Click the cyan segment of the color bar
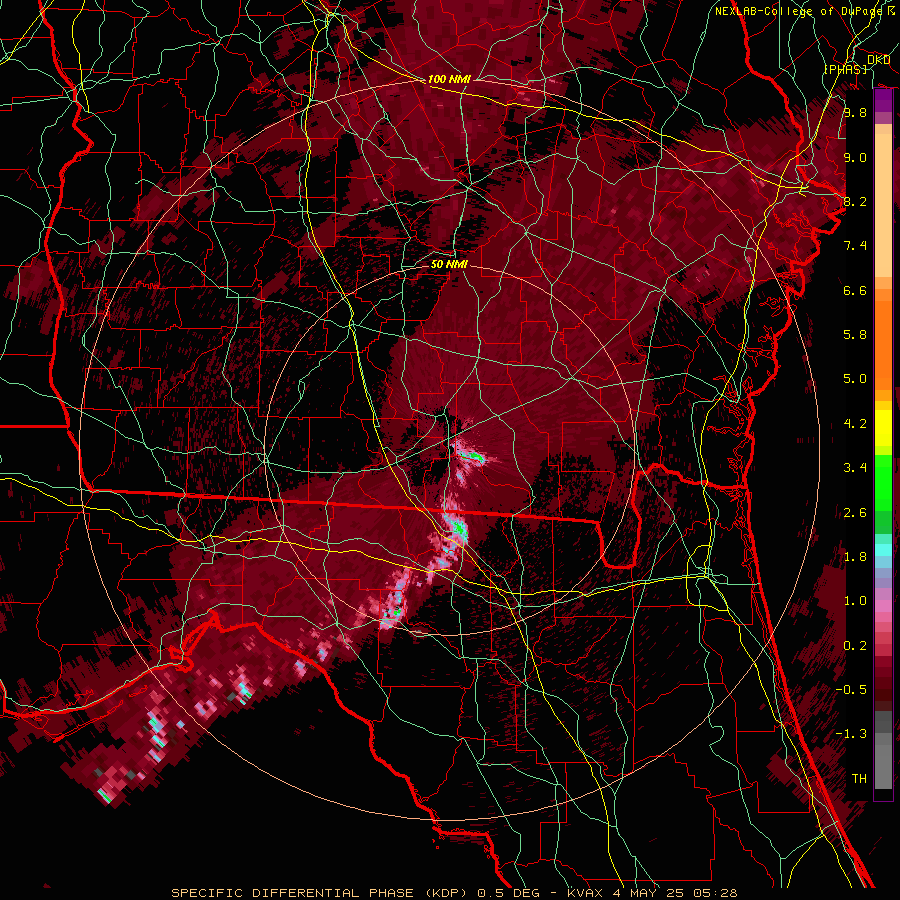This screenshot has height=900, width=900. coord(883,550)
